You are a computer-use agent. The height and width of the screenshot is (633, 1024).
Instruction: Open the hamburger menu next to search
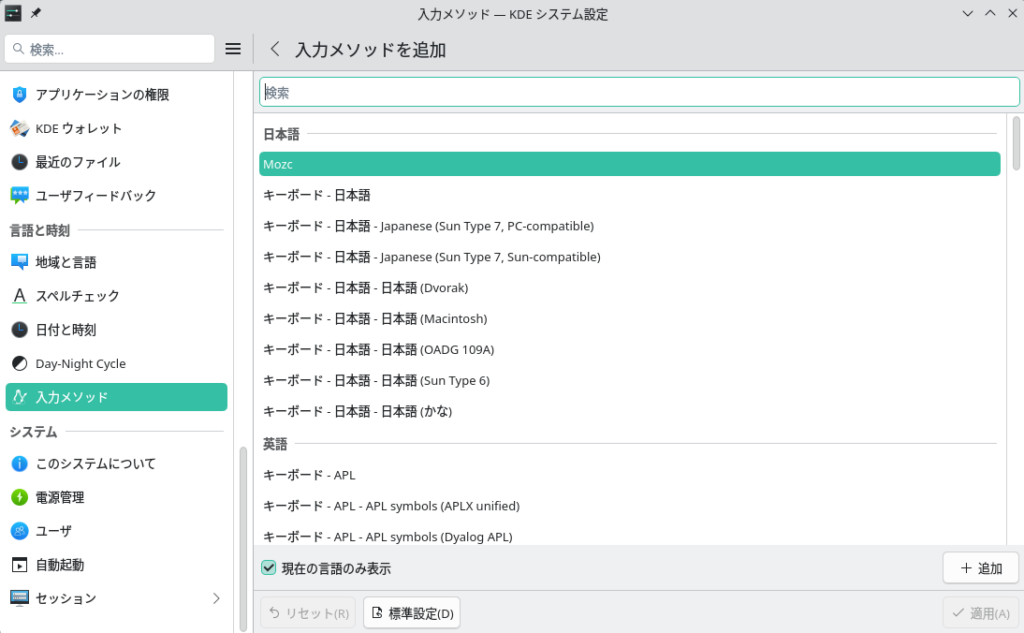pos(233,49)
